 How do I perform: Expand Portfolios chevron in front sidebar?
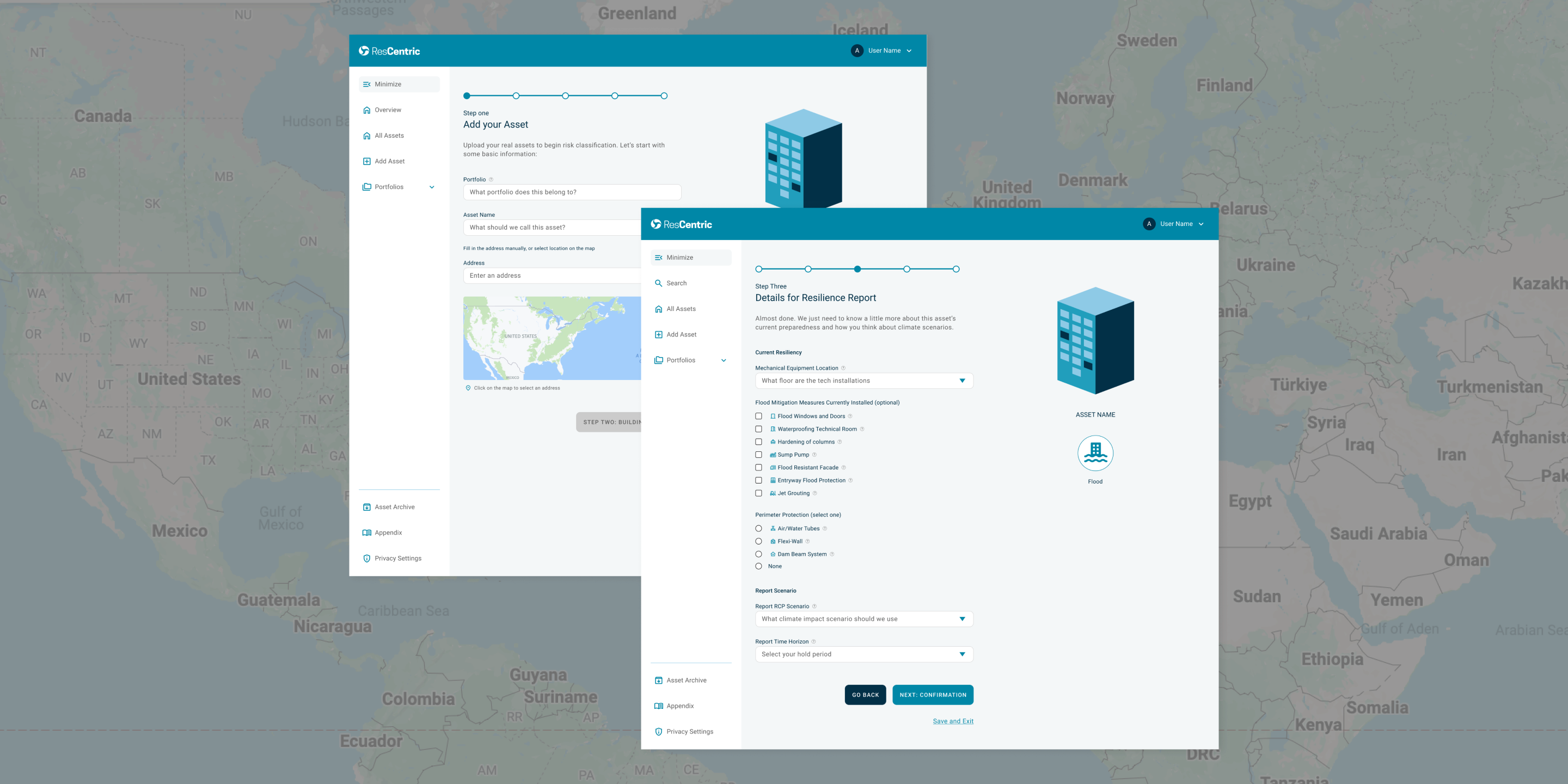click(x=724, y=360)
